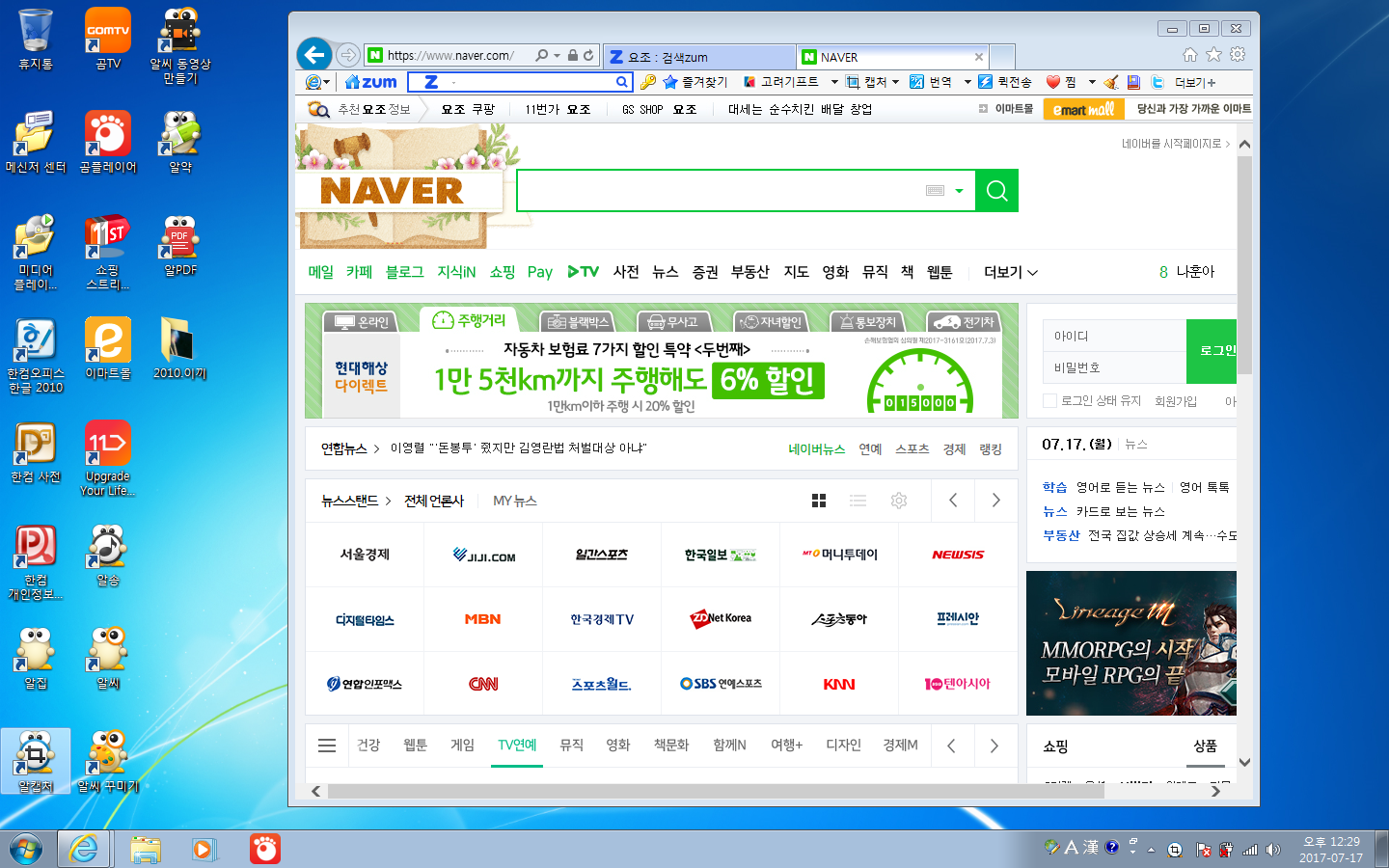Open the 메일 link
The width and height of the screenshot is (1389, 868).
[x=320, y=272]
